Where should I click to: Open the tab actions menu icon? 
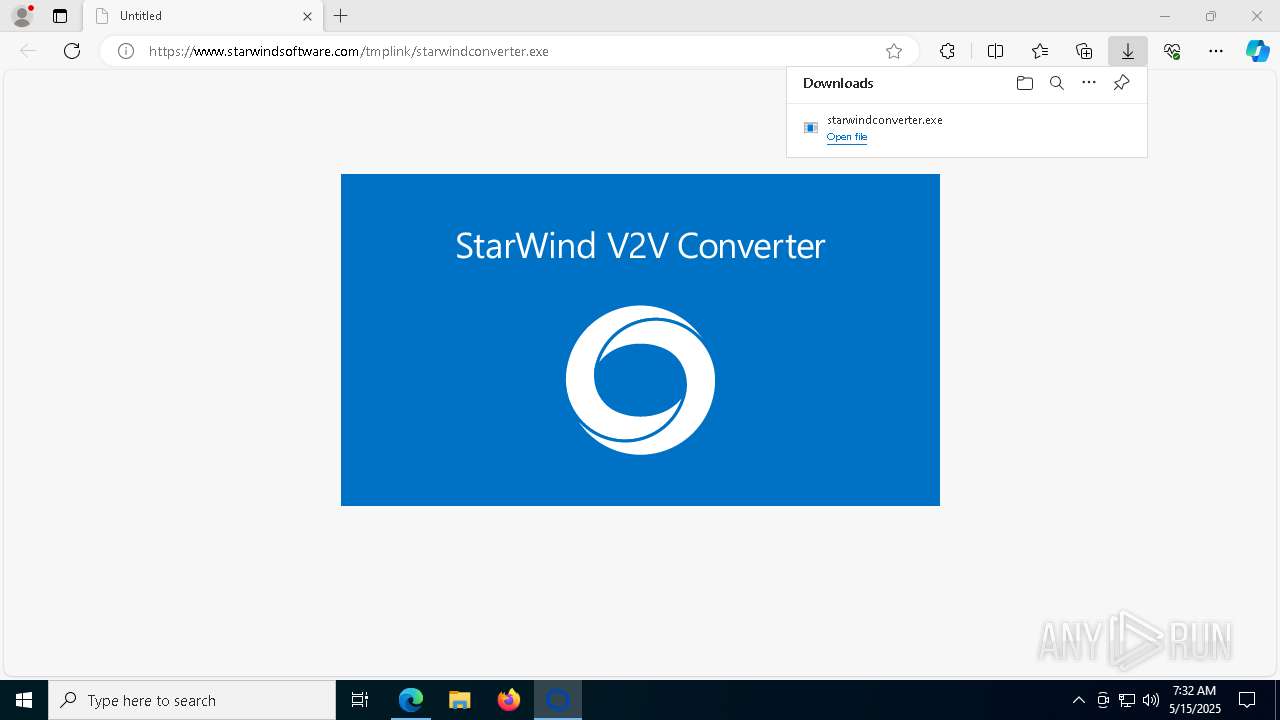coord(60,16)
